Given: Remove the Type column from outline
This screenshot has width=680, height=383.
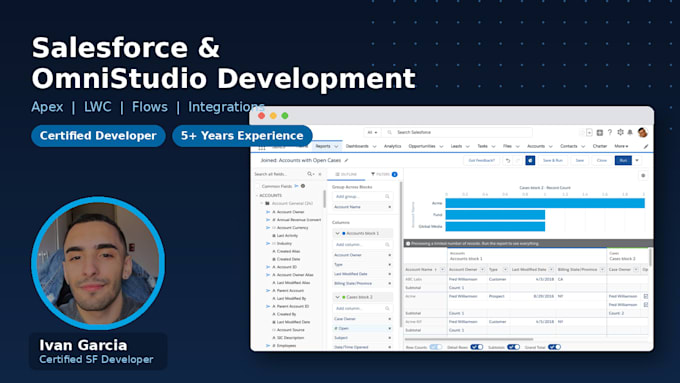Looking at the screenshot, I should tap(389, 264).
